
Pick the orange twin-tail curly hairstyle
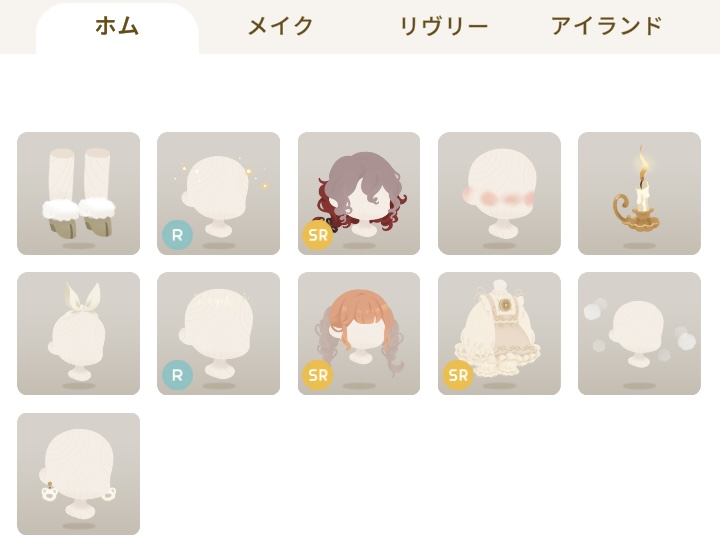pos(359,333)
